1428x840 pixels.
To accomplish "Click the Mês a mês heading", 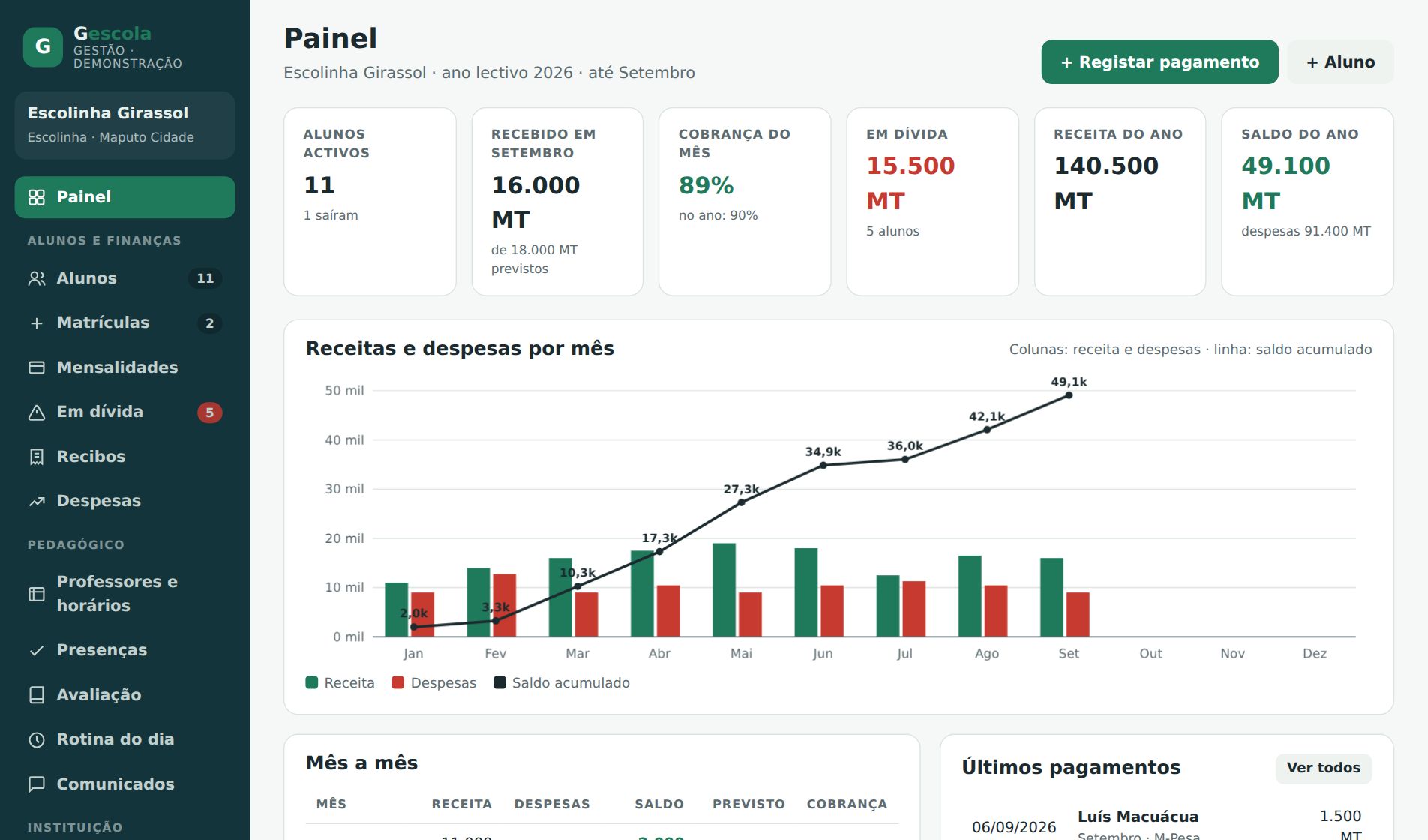I will [x=361, y=763].
